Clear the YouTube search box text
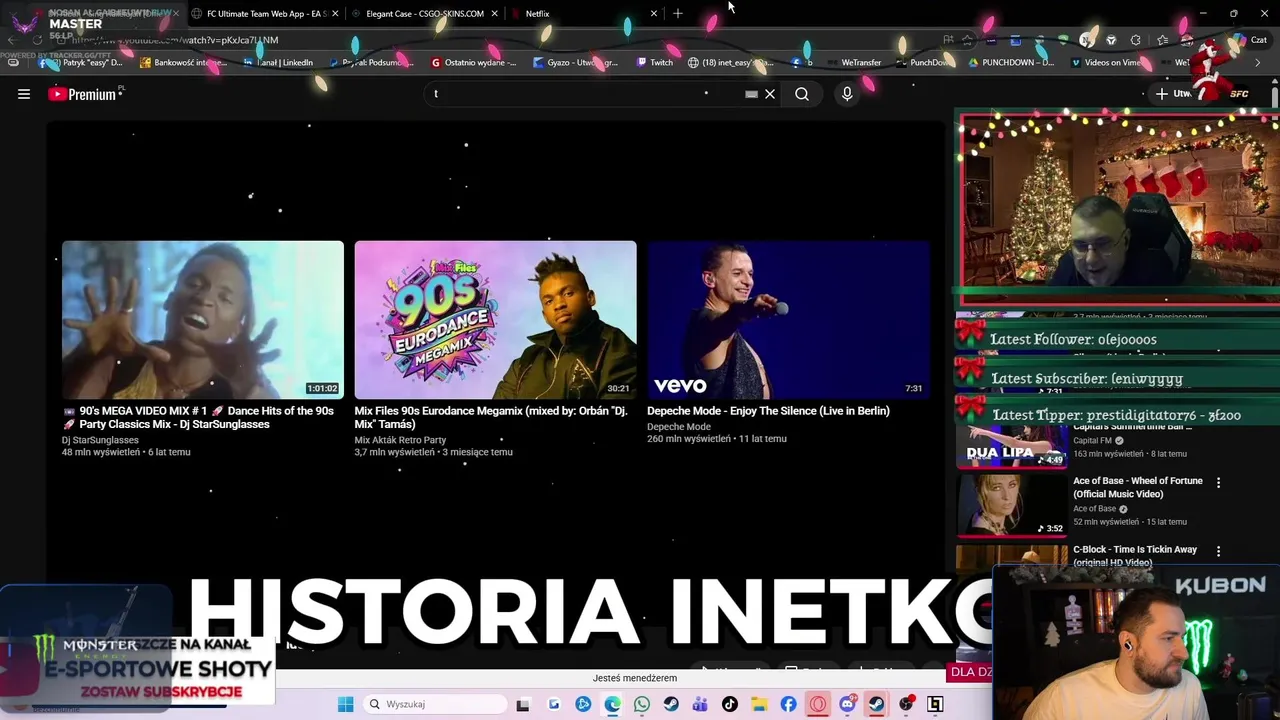The height and width of the screenshot is (720, 1280). click(x=770, y=94)
